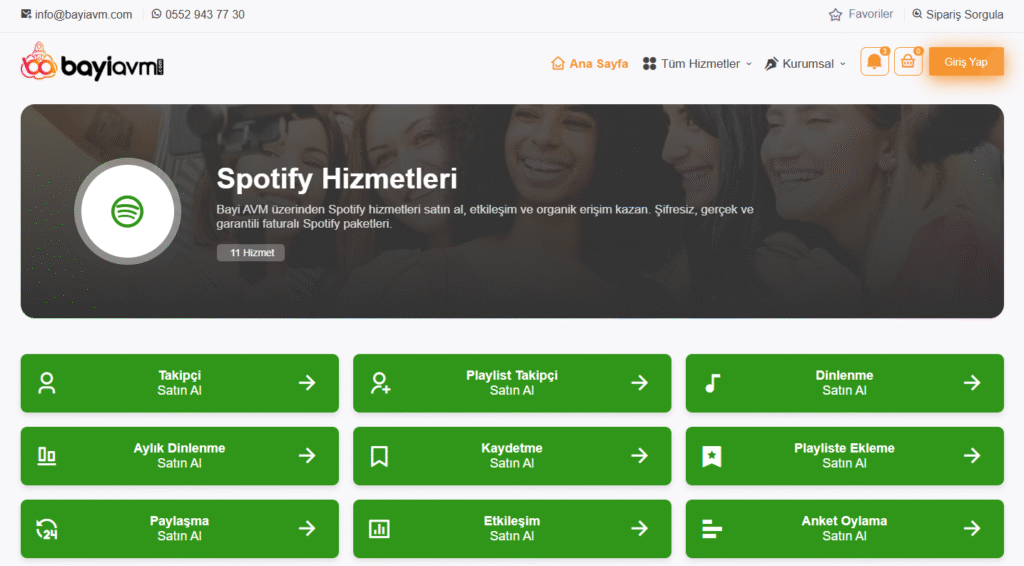This screenshot has width=1024, height=566.
Task: Expand the Tüm Hizmetler dropdown chevron
Action: tap(748, 64)
